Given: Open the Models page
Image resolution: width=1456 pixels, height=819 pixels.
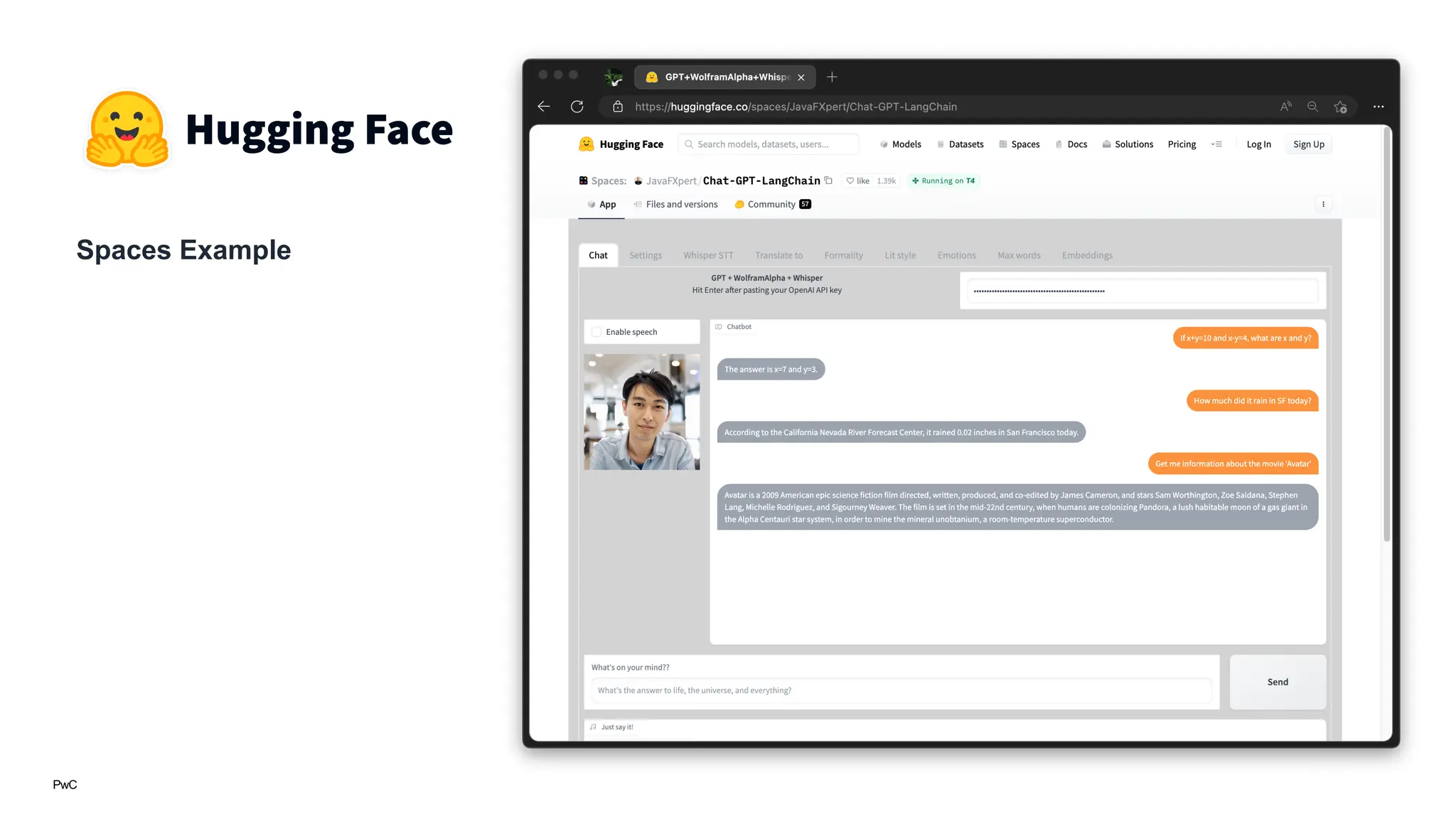Looking at the screenshot, I should coord(900,144).
